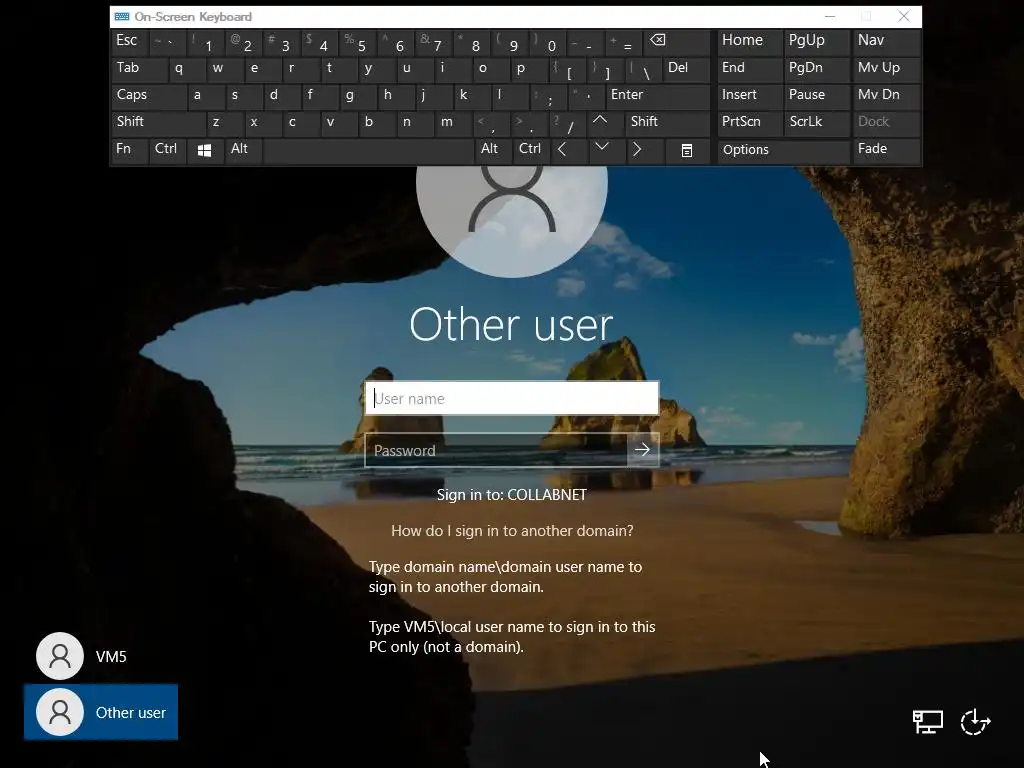This screenshot has height=768, width=1024.
Task: Click the m key
Action: click(452, 123)
